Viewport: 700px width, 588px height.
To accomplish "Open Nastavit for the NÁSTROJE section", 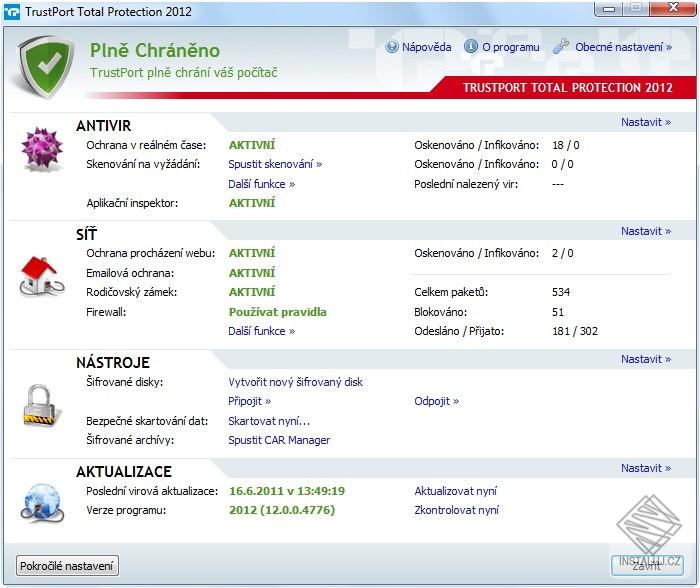I will (x=646, y=359).
